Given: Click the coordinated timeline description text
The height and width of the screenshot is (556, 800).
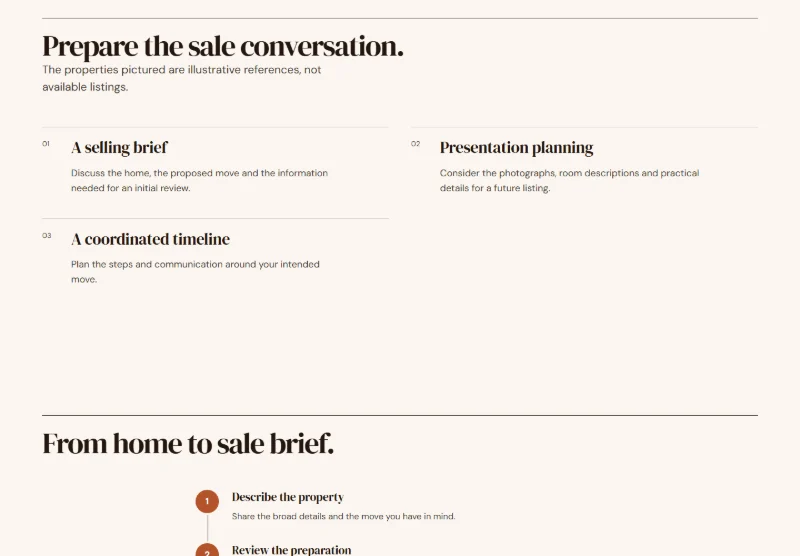Looking at the screenshot, I should point(195,272).
